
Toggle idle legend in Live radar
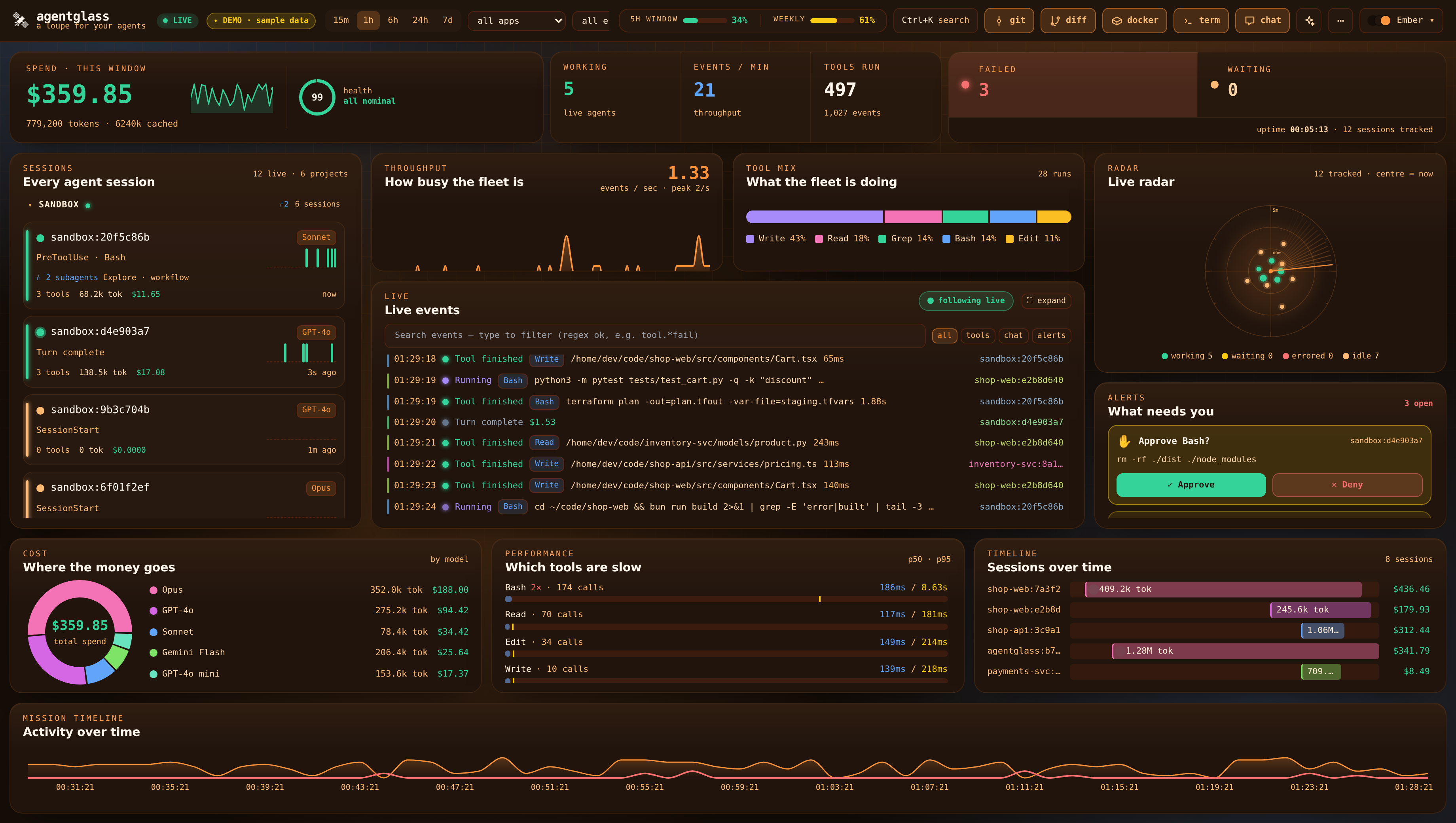tap(1361, 356)
